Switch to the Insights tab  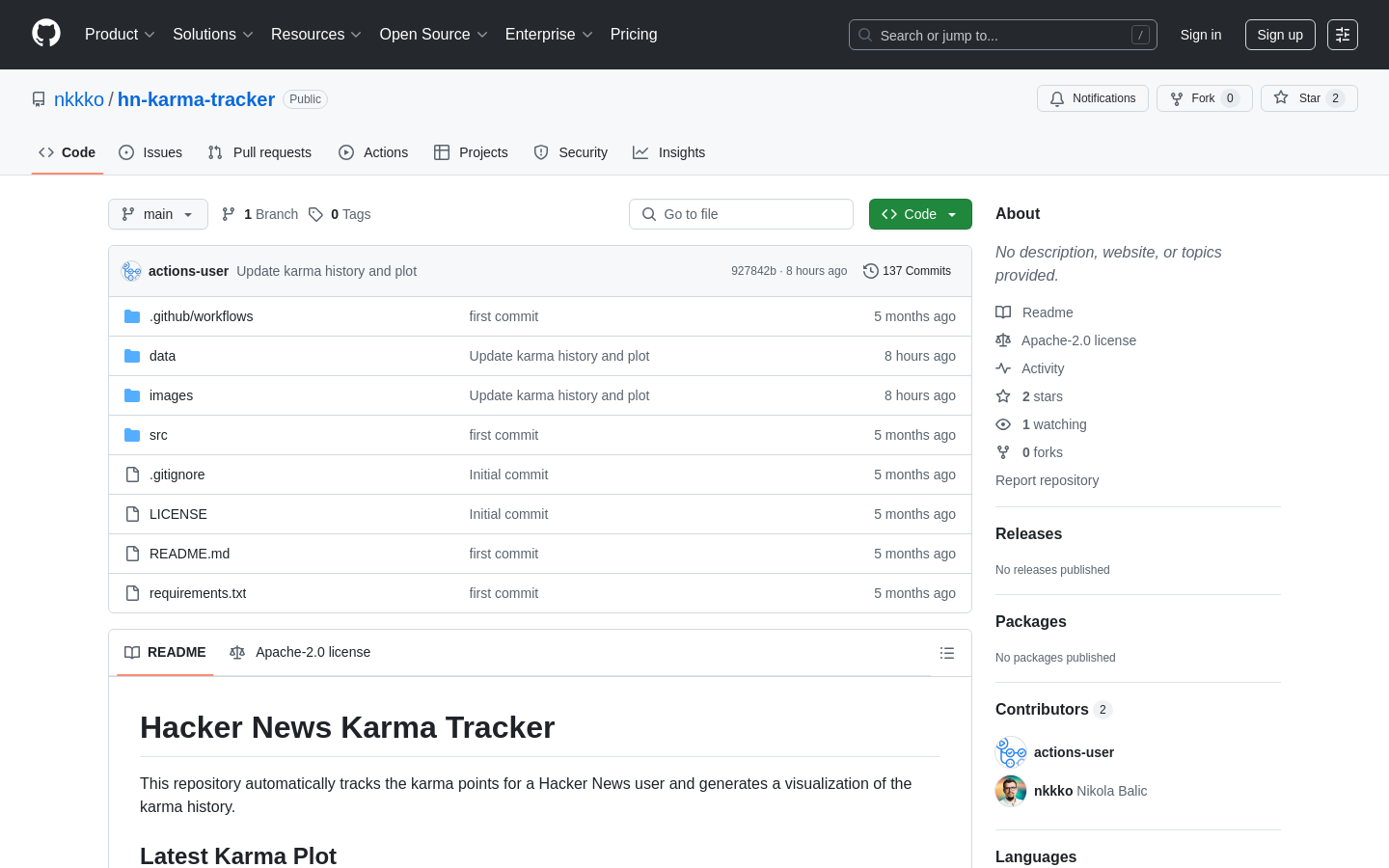(x=669, y=152)
